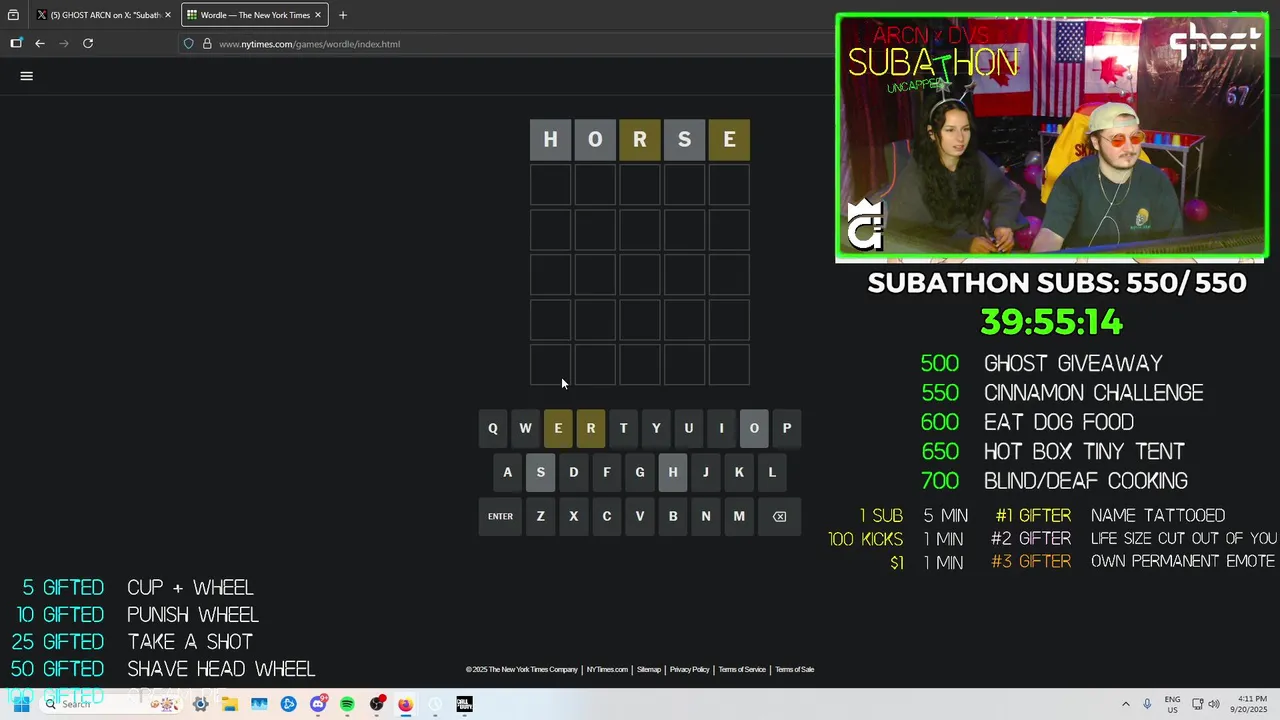Tap the yellow E key
1280x720 pixels.
[x=558, y=429]
